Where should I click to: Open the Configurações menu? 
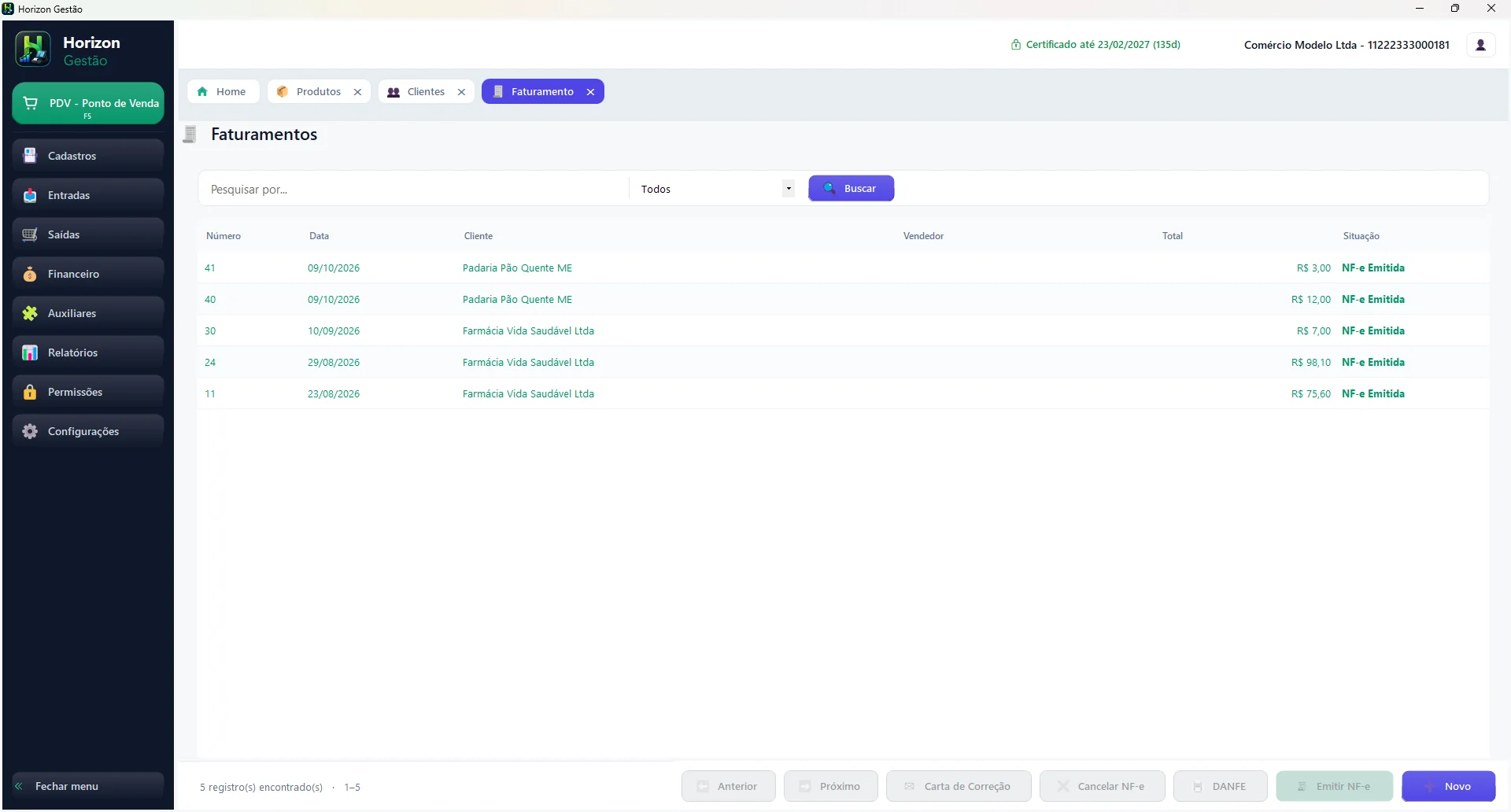88,431
